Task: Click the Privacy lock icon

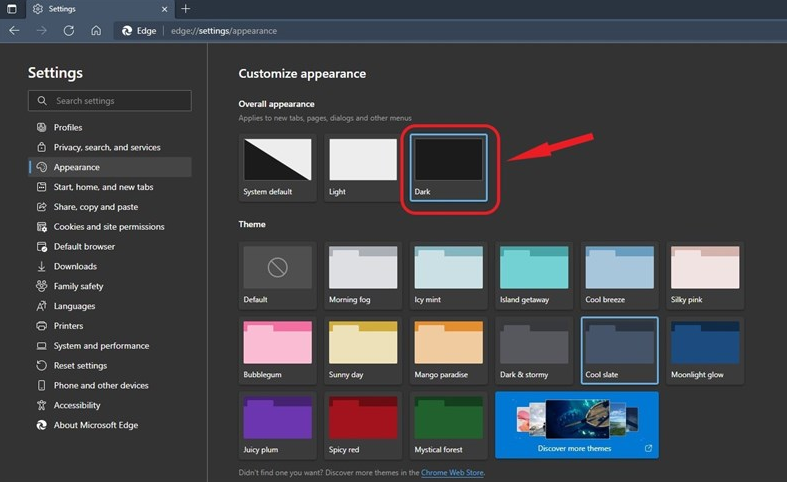Action: tap(42, 147)
